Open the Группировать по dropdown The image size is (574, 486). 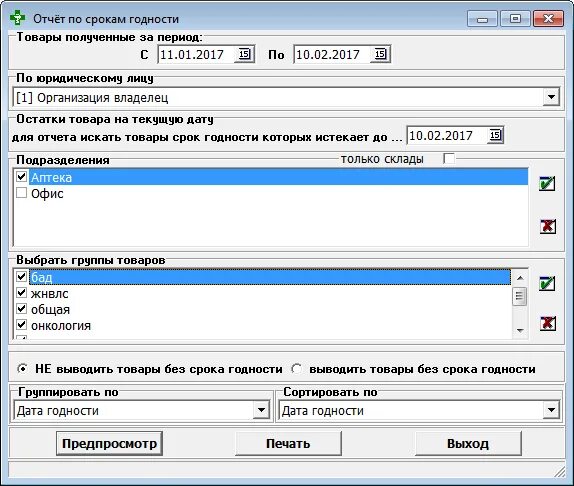coord(261,410)
